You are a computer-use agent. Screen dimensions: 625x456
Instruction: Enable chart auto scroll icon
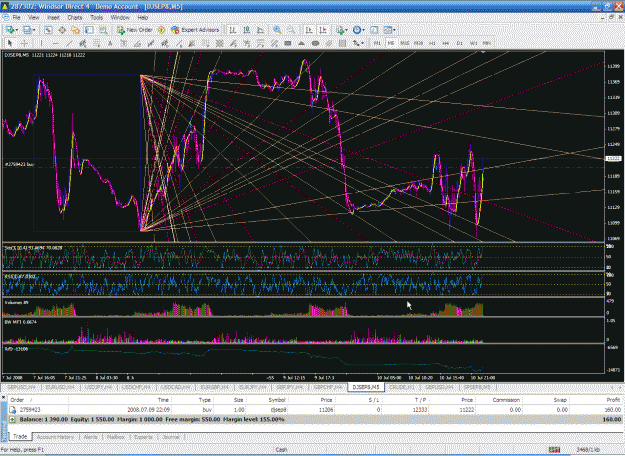click(309, 30)
